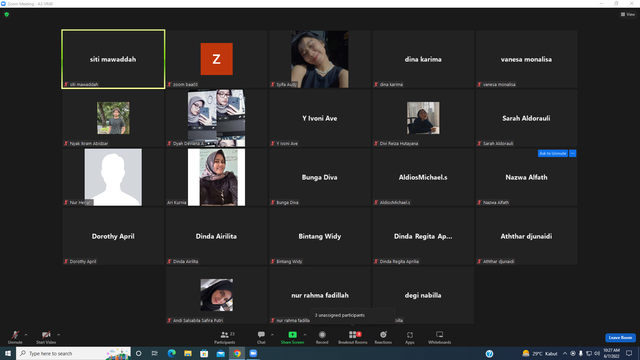Screen dimensions: 640x360
Task: Select Divi Reiza Hutayana's photo tile
Action: (423, 118)
